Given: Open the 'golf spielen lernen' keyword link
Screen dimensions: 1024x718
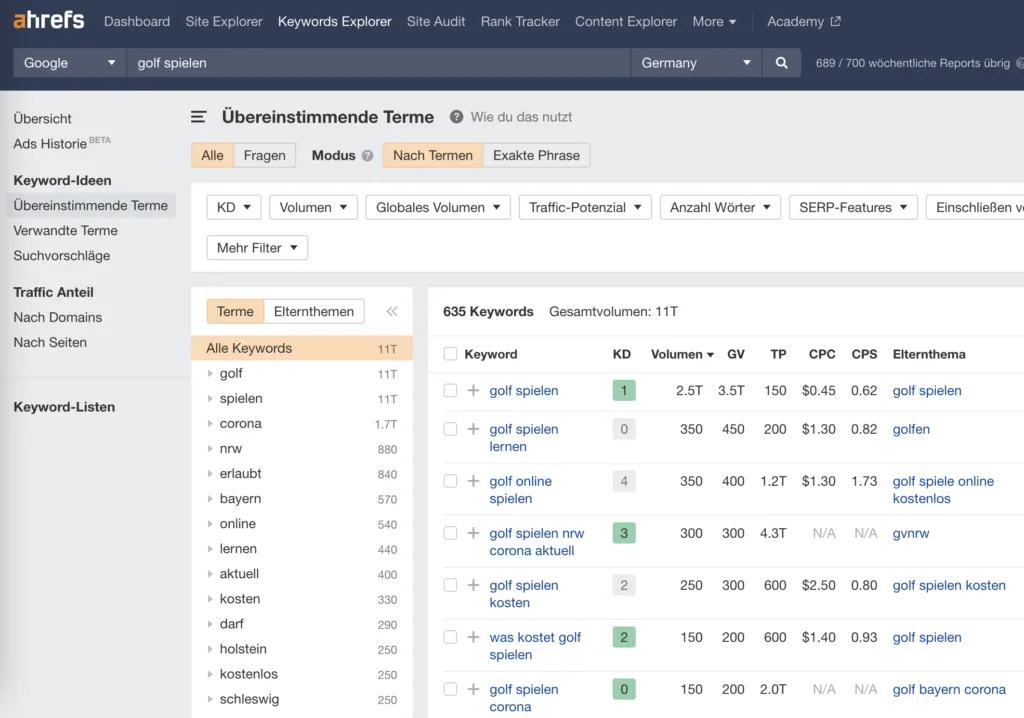Looking at the screenshot, I should click(x=524, y=438).
